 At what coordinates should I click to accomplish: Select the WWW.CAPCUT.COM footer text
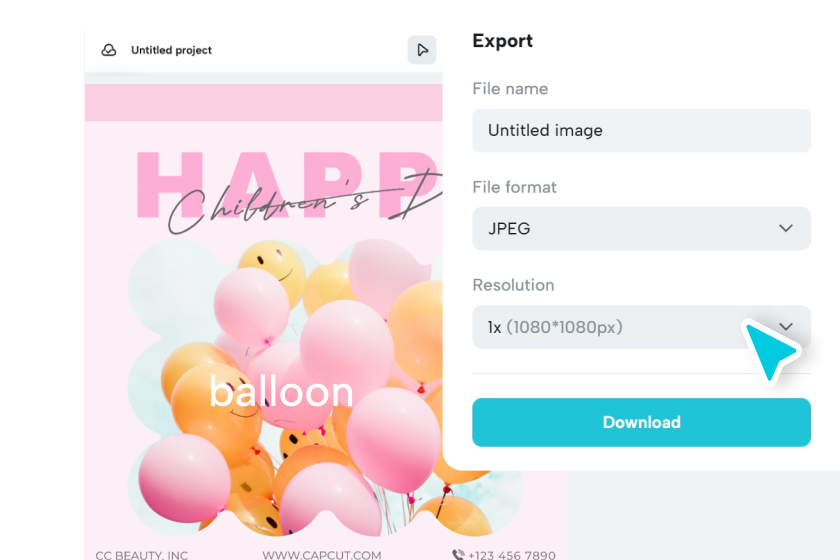click(x=322, y=555)
